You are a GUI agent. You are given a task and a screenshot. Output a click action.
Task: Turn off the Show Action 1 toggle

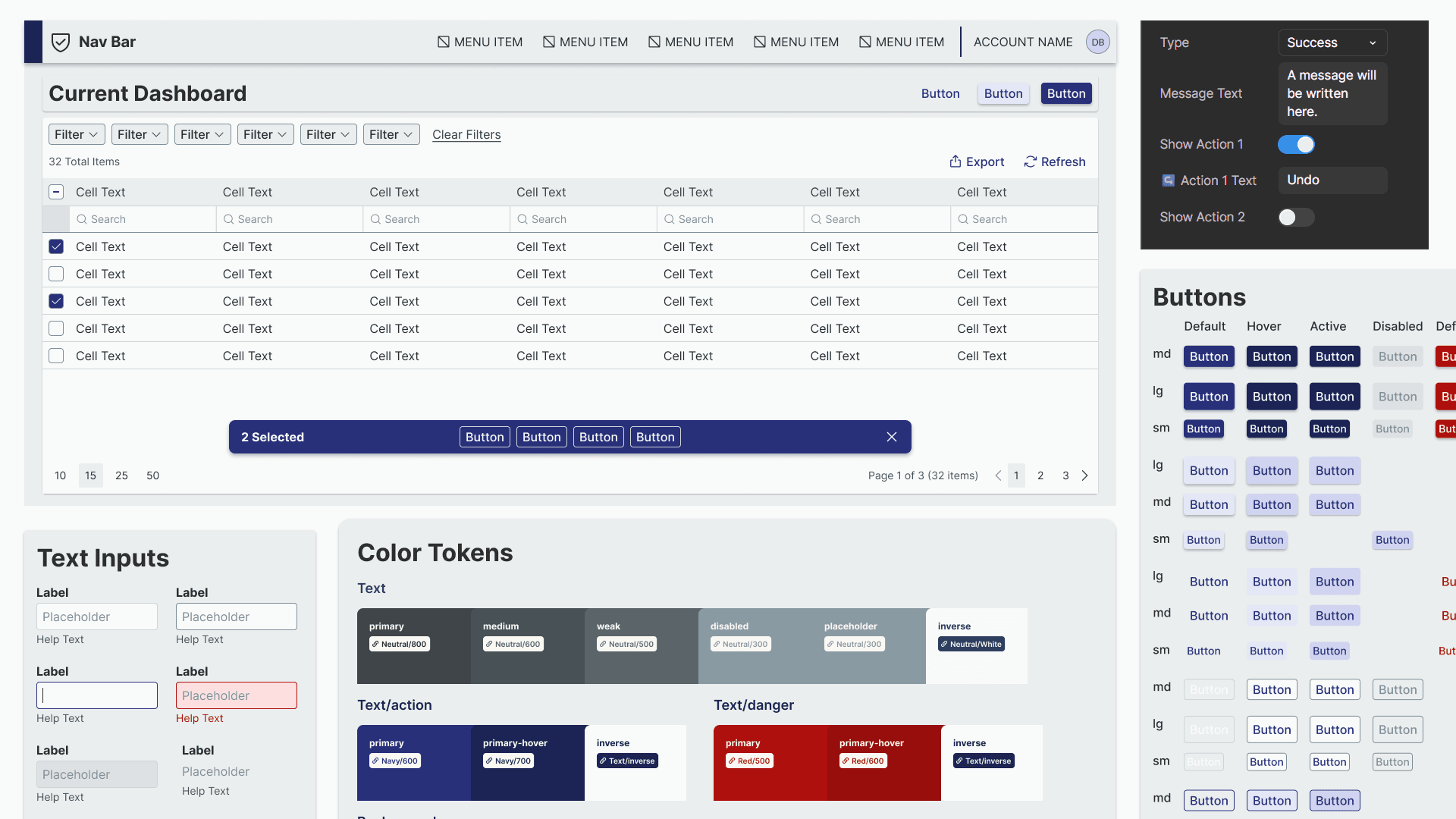point(1296,144)
